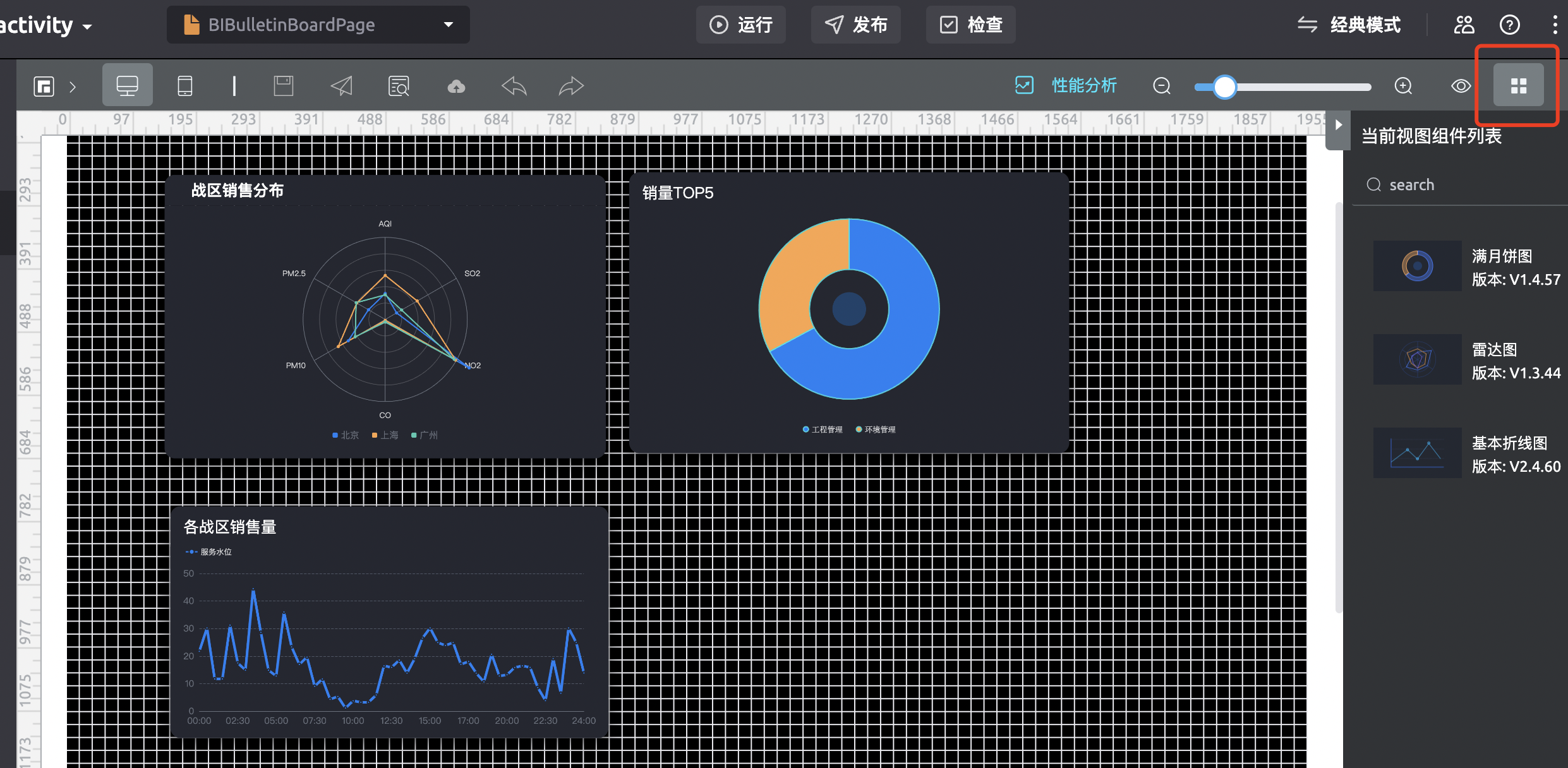
Task: Open the BIBulletinBoardPage dropdown
Action: point(449,25)
